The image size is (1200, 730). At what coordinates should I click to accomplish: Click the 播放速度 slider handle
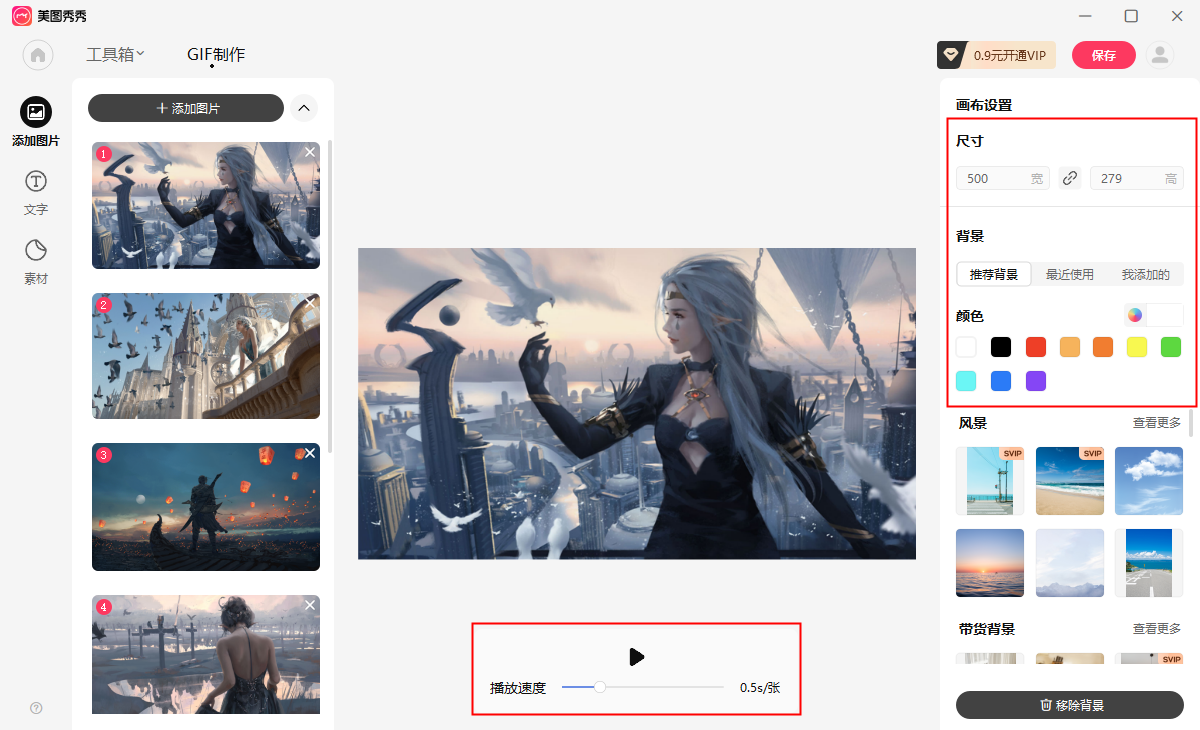[600, 687]
